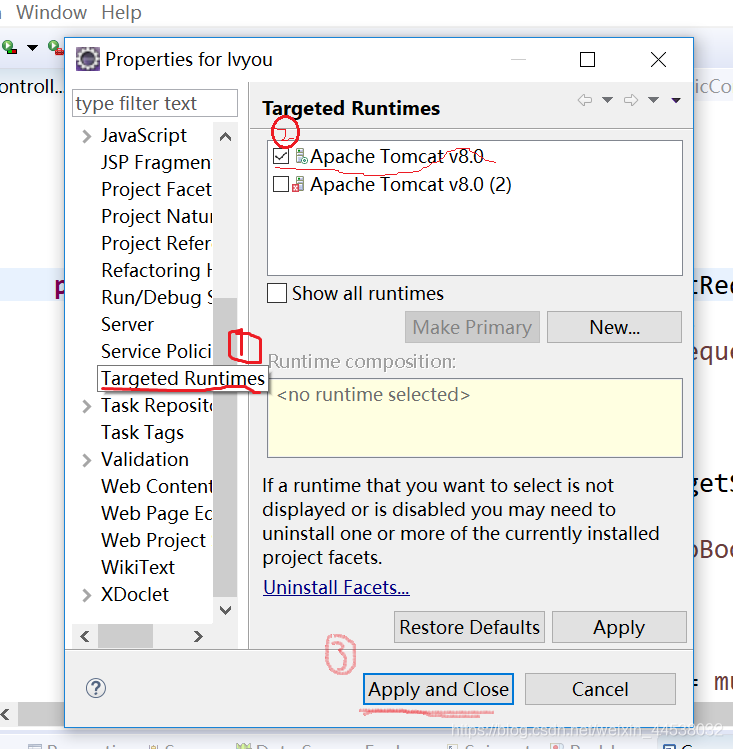The height and width of the screenshot is (749, 733).
Task: Click the green run icon in the Eclipse toolbar
Action: coord(9,47)
